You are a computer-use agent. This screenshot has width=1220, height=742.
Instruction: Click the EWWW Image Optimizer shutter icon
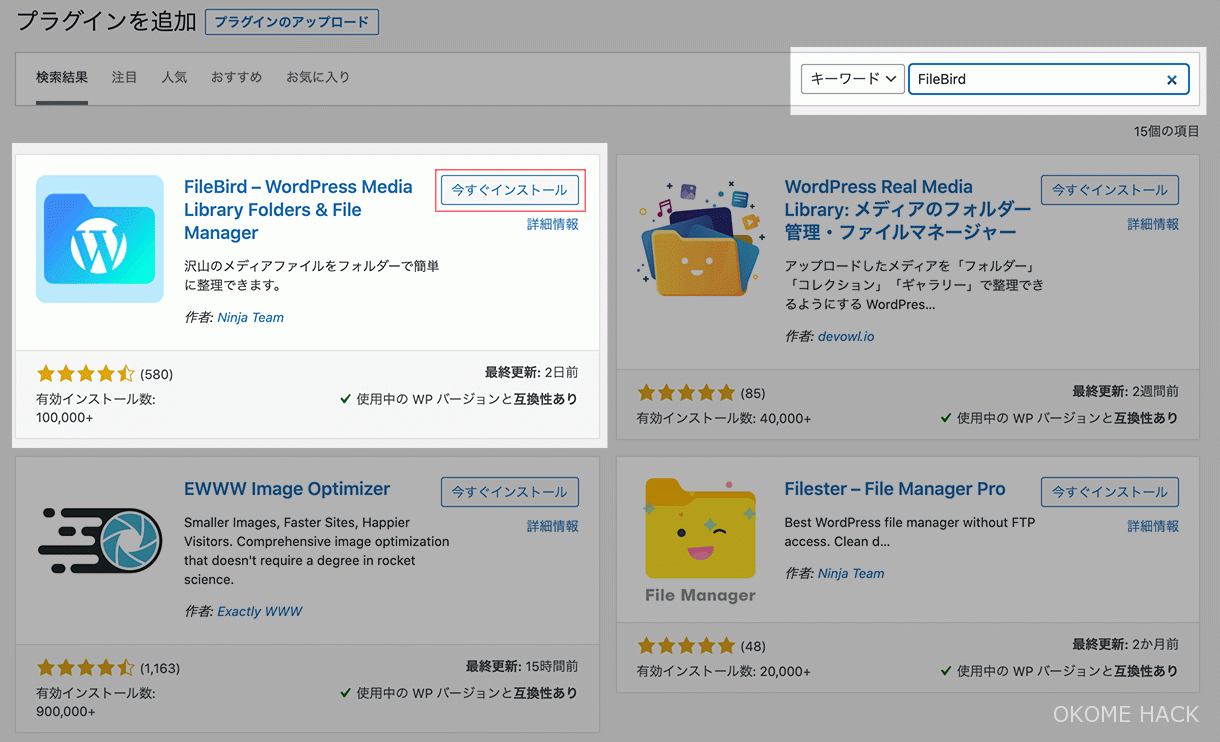tap(100, 540)
